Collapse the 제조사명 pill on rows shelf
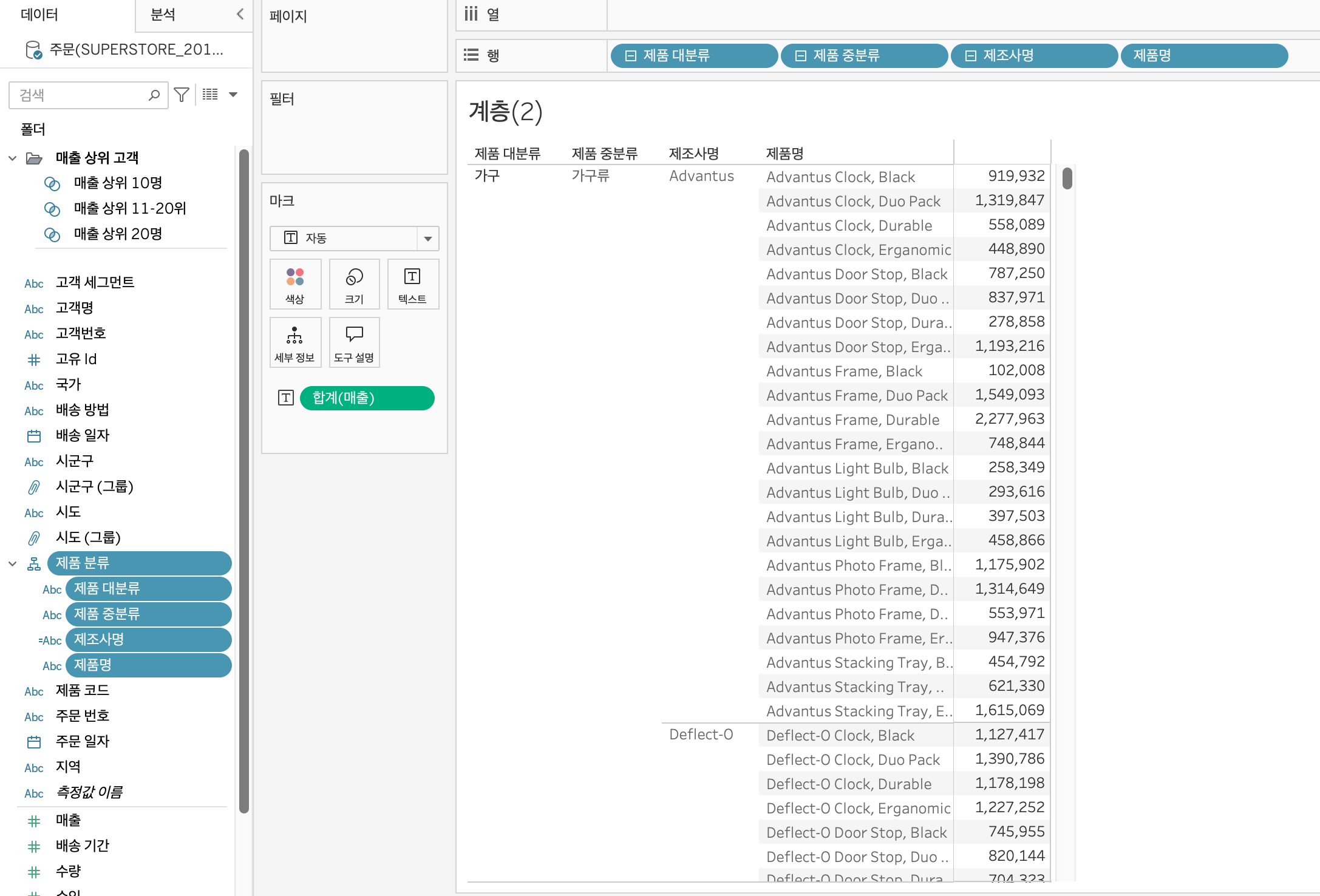This screenshot has width=1320, height=896. click(x=971, y=56)
